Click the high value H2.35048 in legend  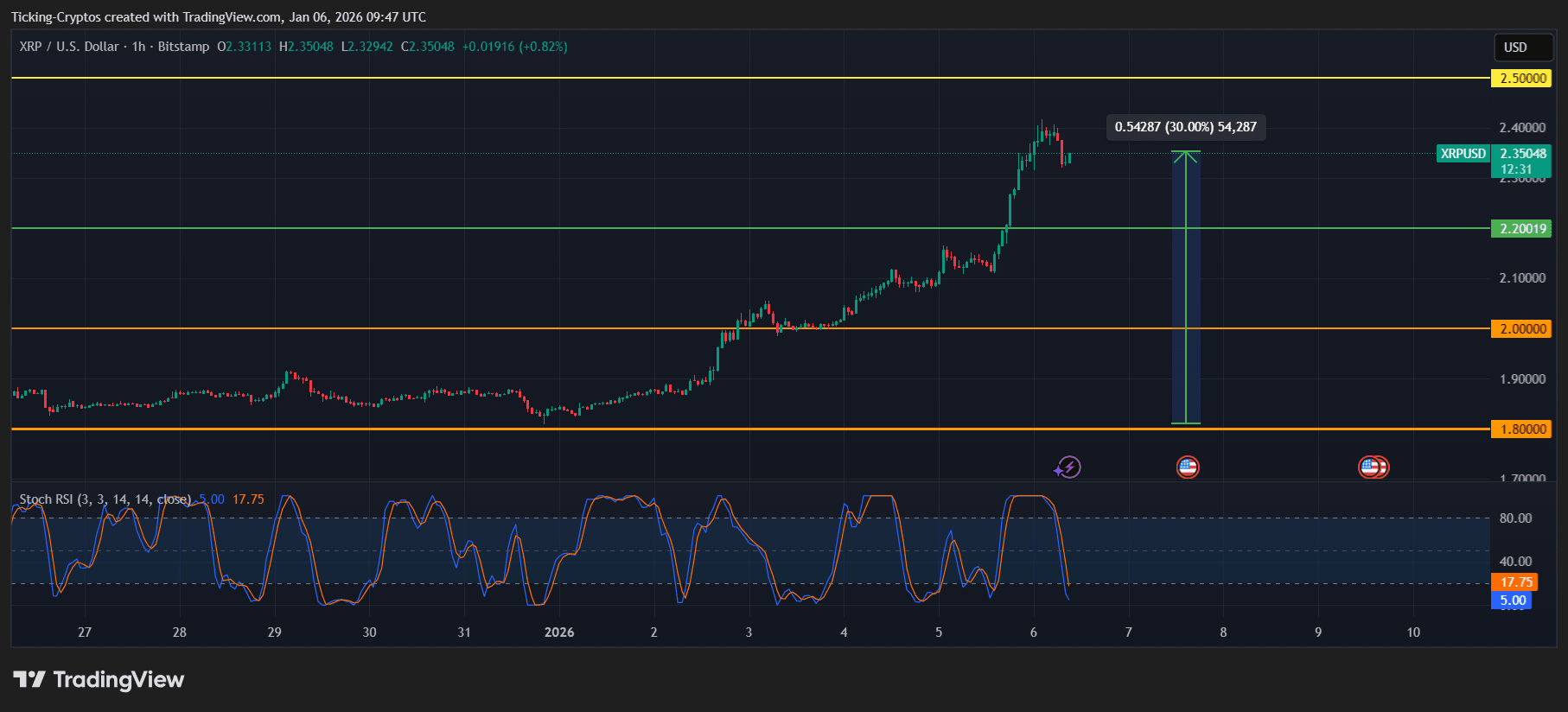pyautogui.click(x=306, y=47)
